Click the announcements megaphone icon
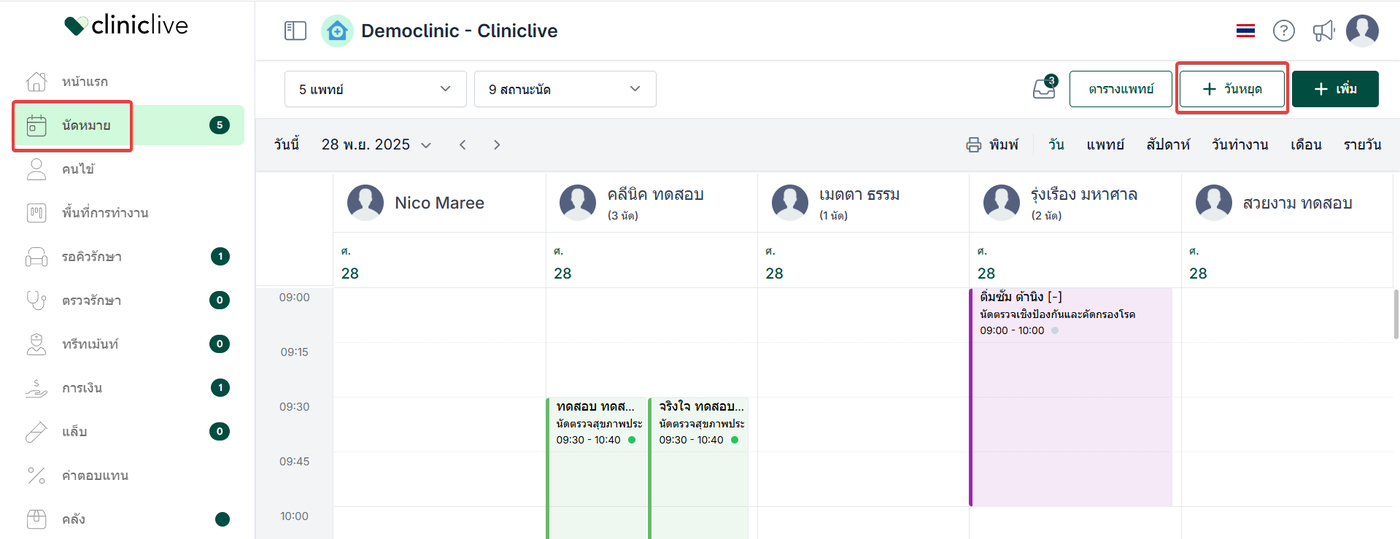The width and height of the screenshot is (1400, 539). [x=1323, y=31]
